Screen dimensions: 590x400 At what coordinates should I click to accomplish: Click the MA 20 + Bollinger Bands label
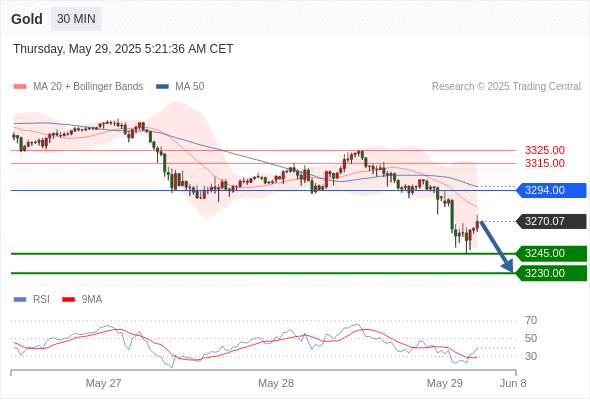(x=88, y=87)
